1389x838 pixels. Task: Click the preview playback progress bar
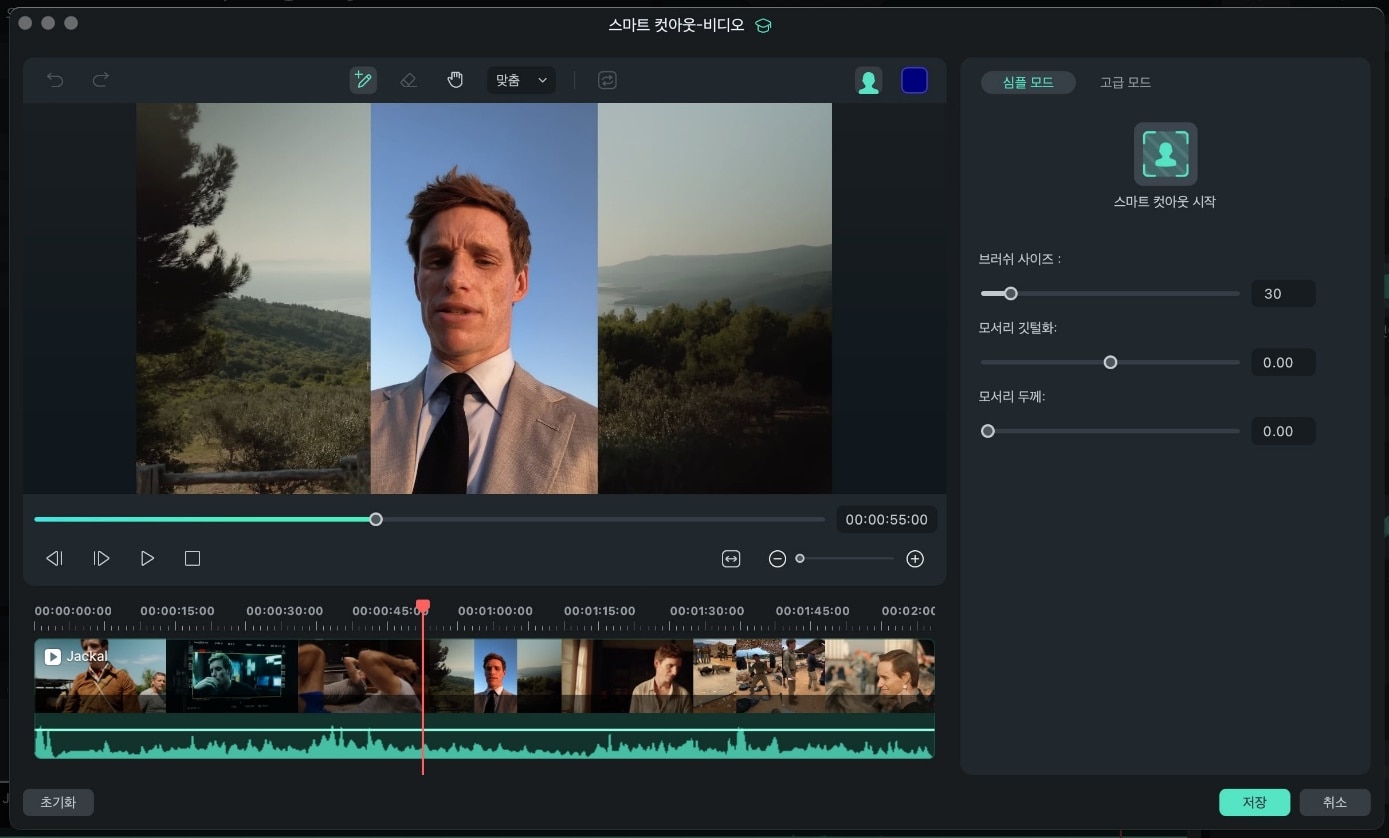click(429, 519)
